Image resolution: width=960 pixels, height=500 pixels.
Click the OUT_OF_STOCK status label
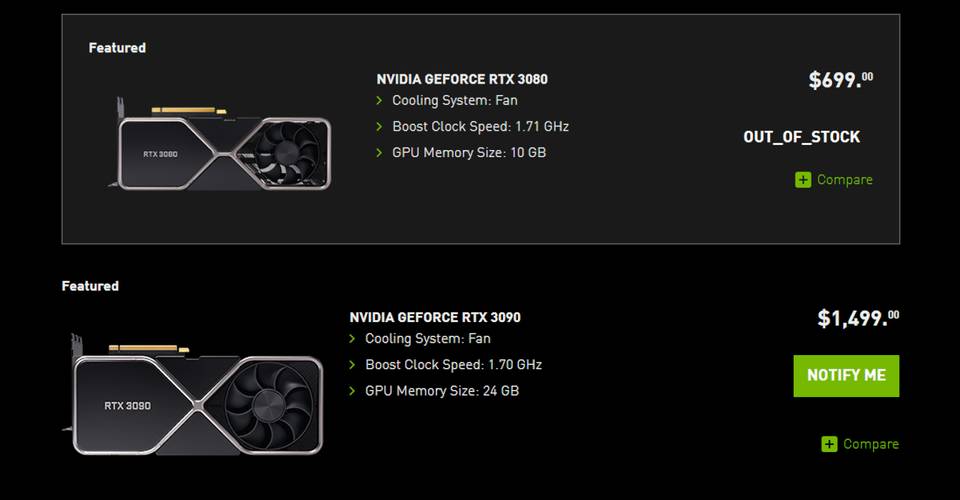pyautogui.click(x=801, y=137)
